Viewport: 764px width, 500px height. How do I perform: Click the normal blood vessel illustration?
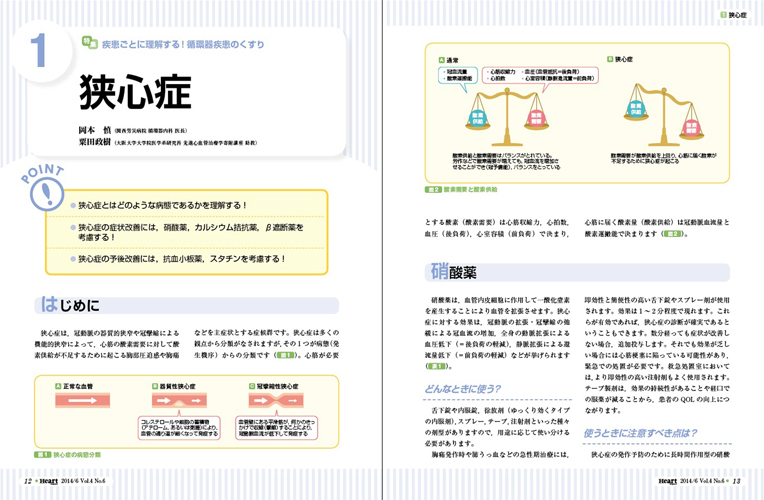(82, 401)
